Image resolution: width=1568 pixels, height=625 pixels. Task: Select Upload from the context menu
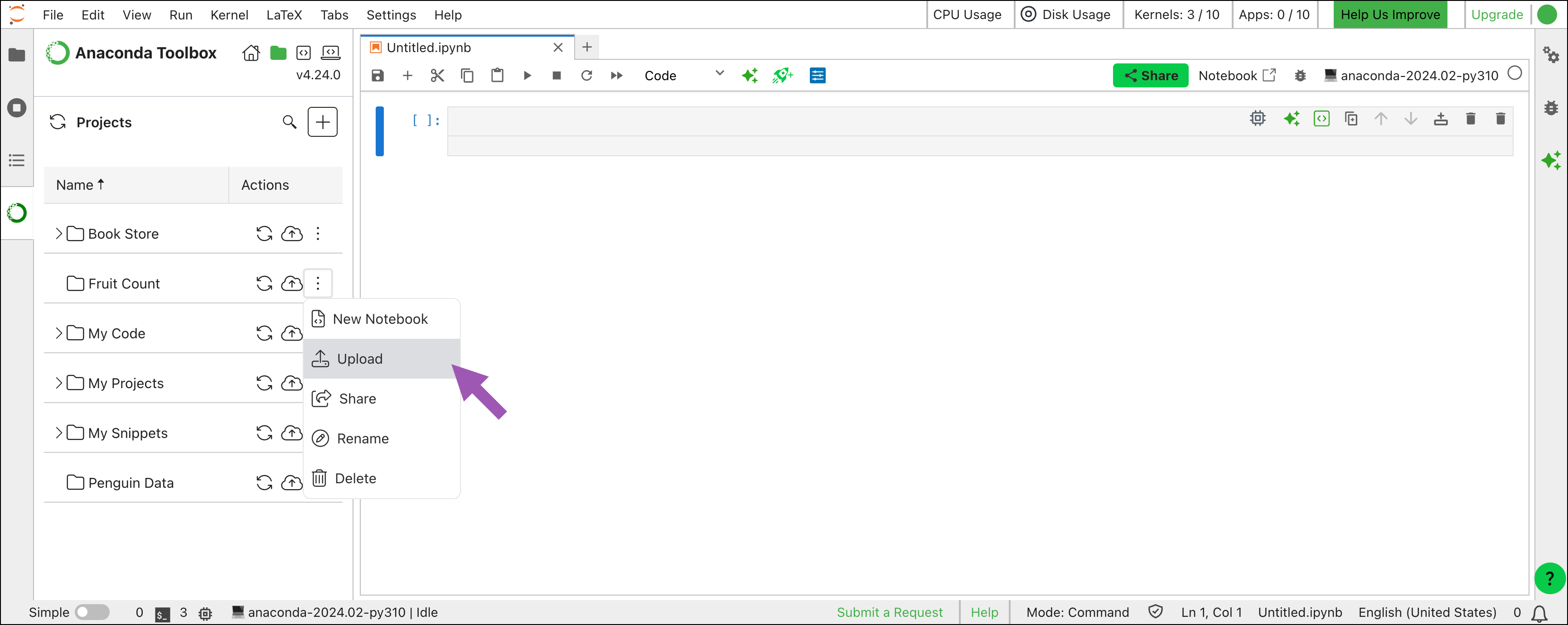pyautogui.click(x=359, y=358)
